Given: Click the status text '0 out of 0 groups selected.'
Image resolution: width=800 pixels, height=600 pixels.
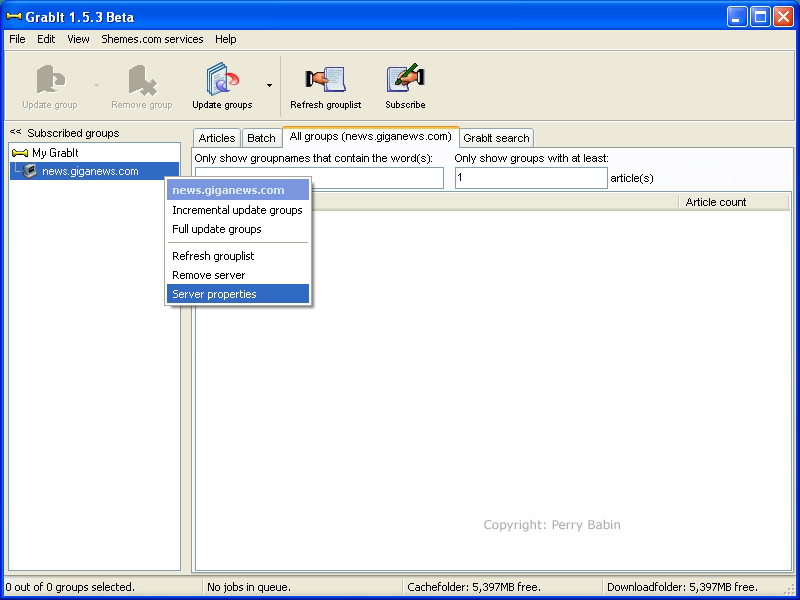Looking at the screenshot, I should pos(70,587).
